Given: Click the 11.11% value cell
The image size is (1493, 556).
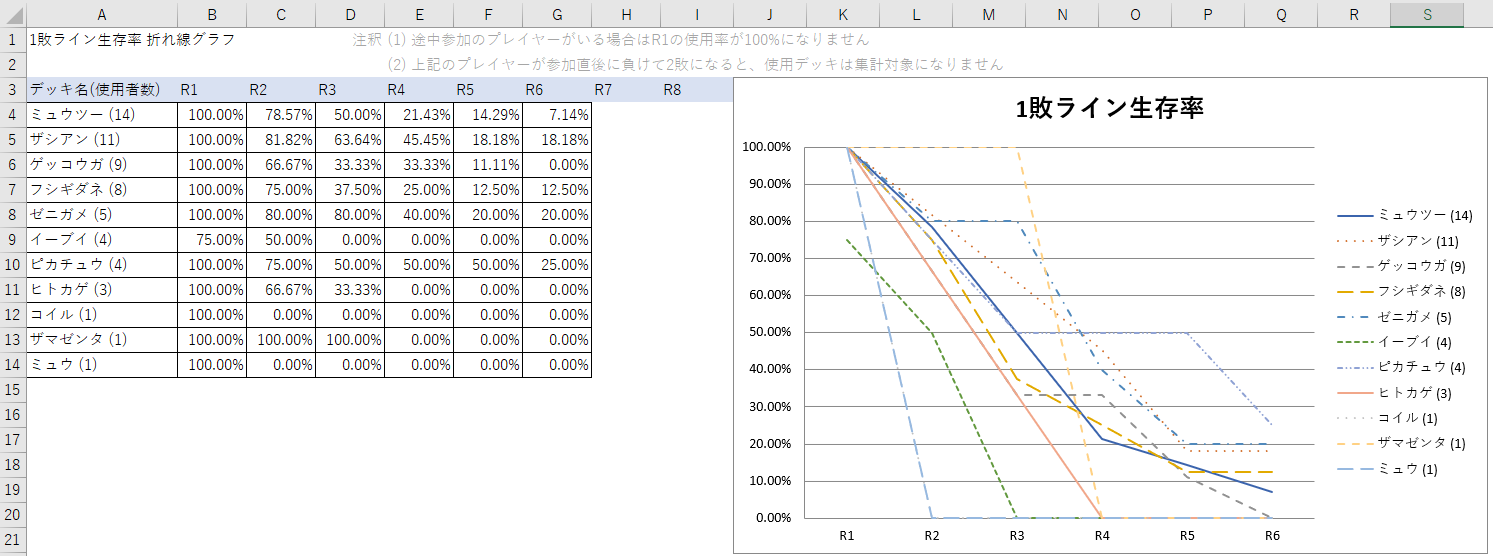Looking at the screenshot, I should [488, 165].
